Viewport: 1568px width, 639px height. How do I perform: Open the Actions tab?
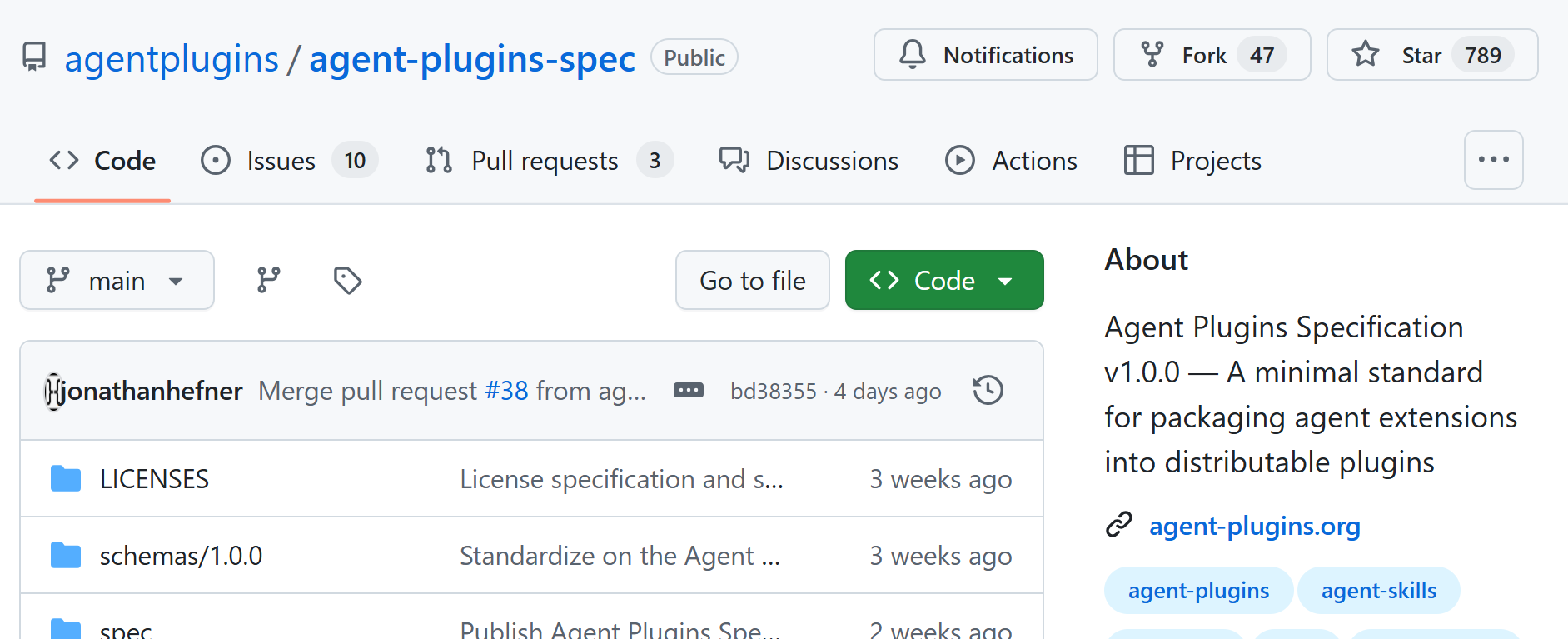click(x=1011, y=160)
